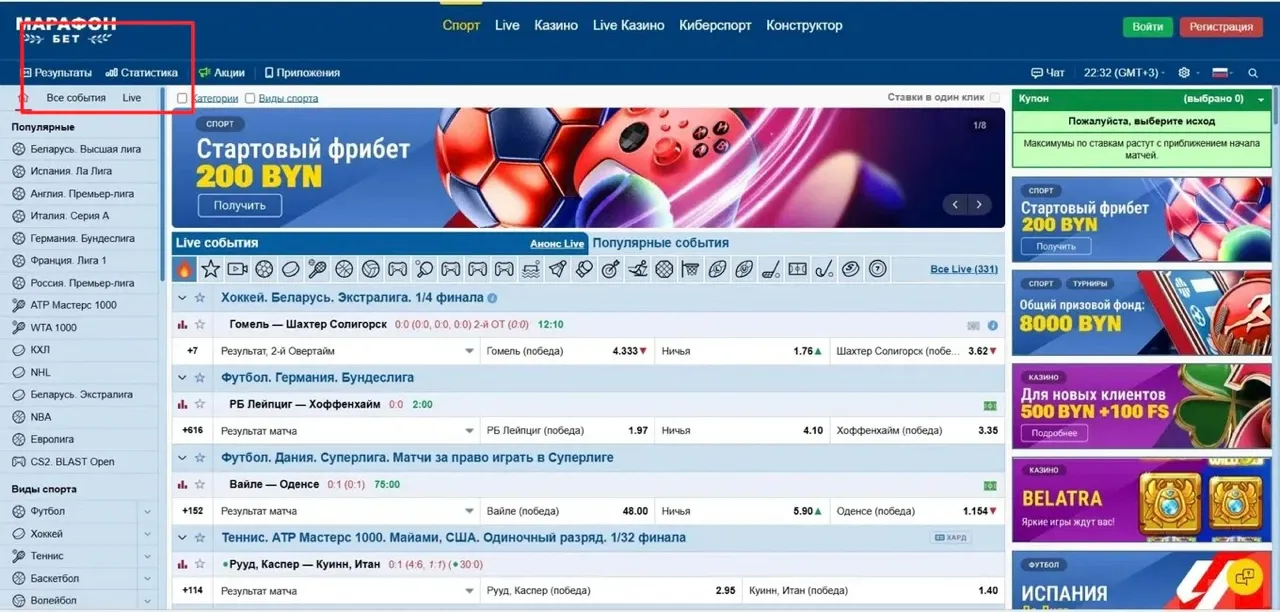This screenshot has height=612, width=1280.
Task: Favorite the Футбол. Германия. Бундеслига league star
Action: (x=200, y=378)
